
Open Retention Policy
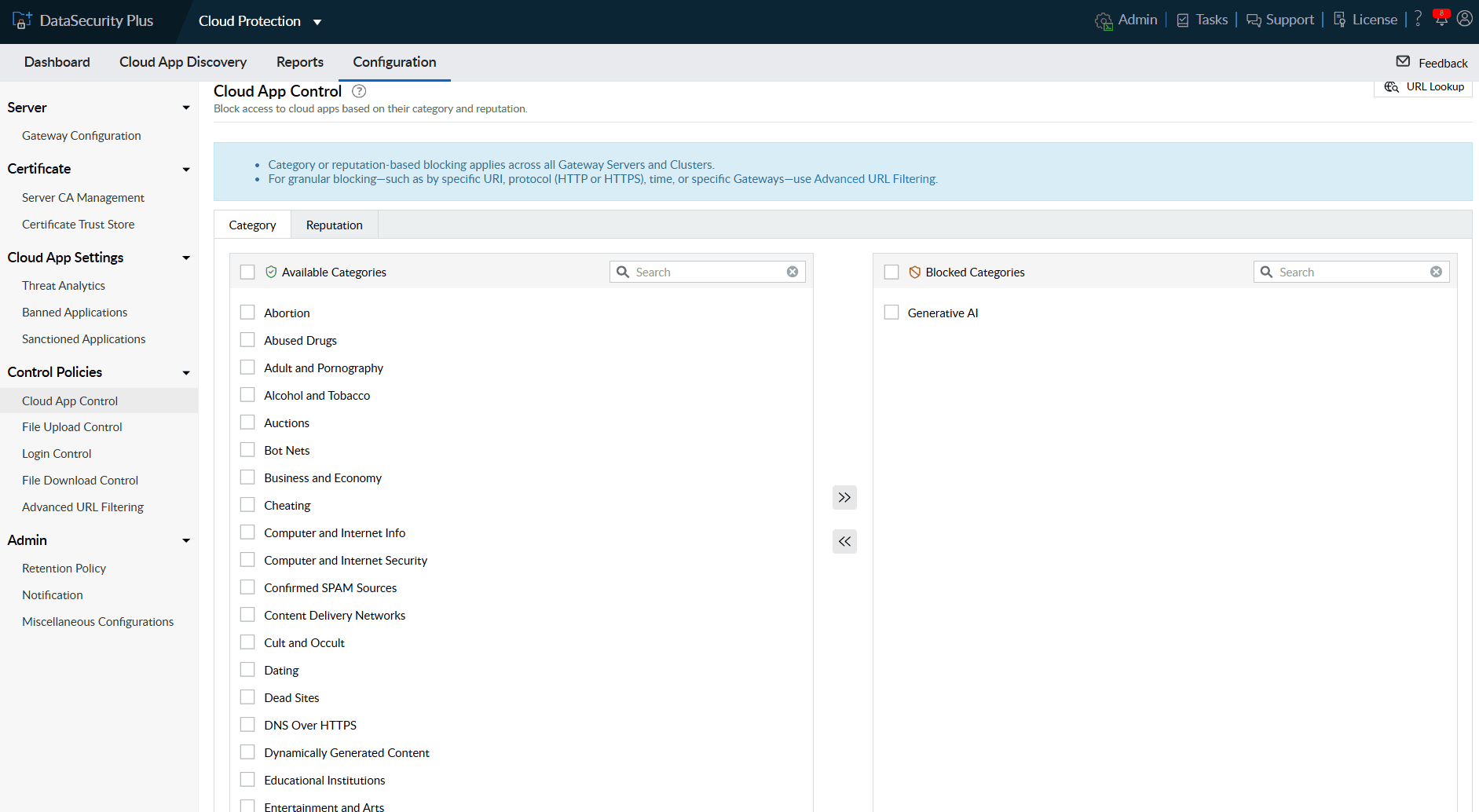64,569
